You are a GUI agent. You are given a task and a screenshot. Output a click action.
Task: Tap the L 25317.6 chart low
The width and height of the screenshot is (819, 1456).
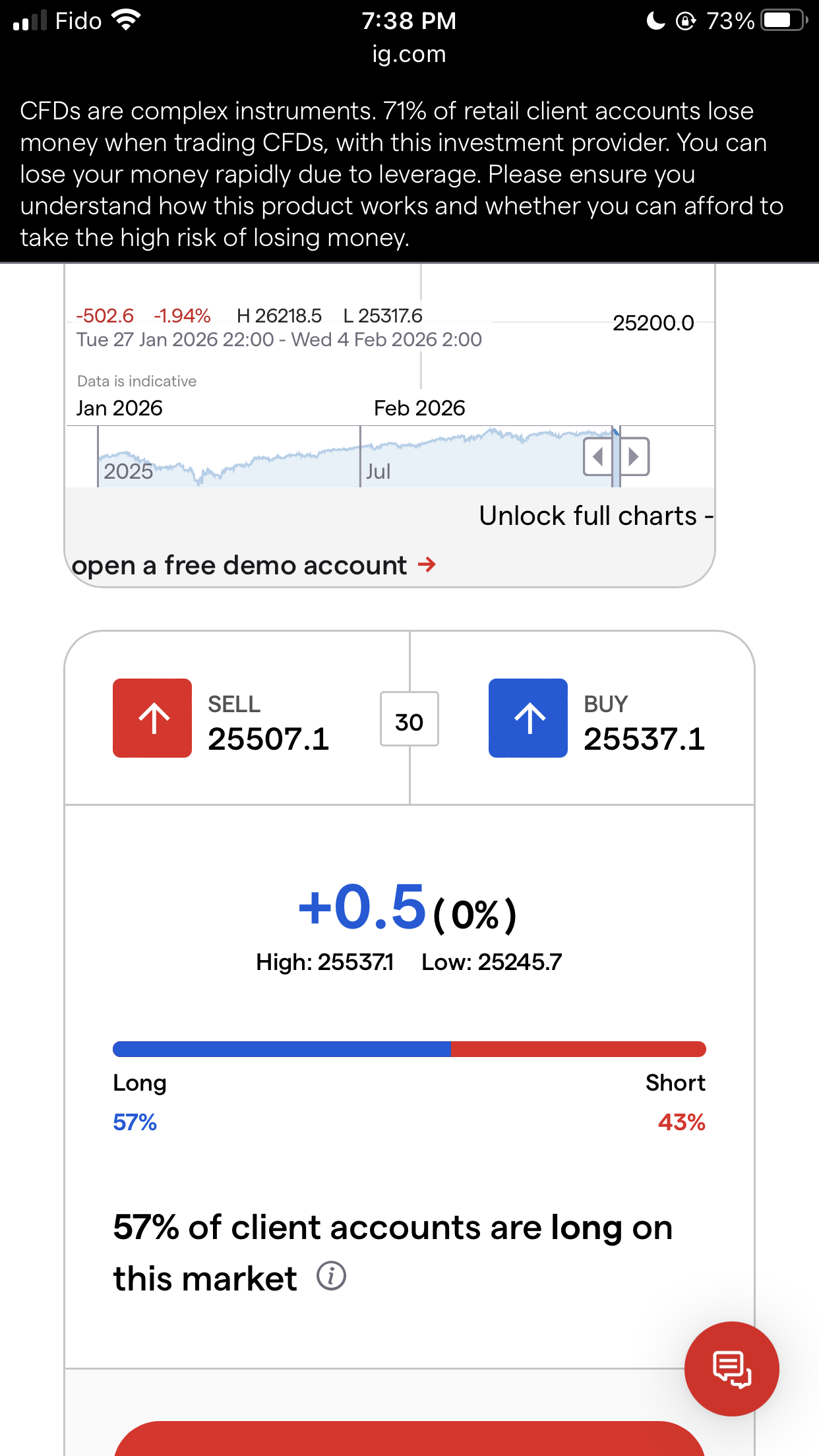pos(383,316)
